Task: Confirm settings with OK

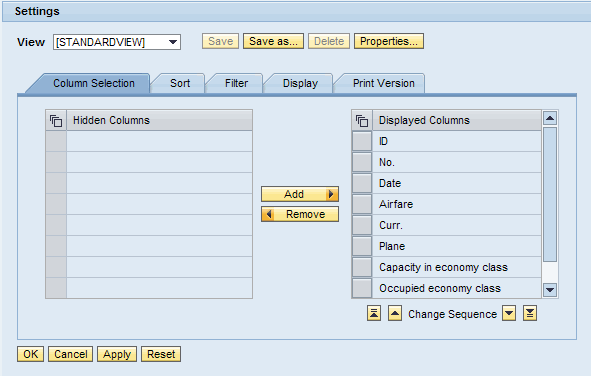Action: point(31,354)
